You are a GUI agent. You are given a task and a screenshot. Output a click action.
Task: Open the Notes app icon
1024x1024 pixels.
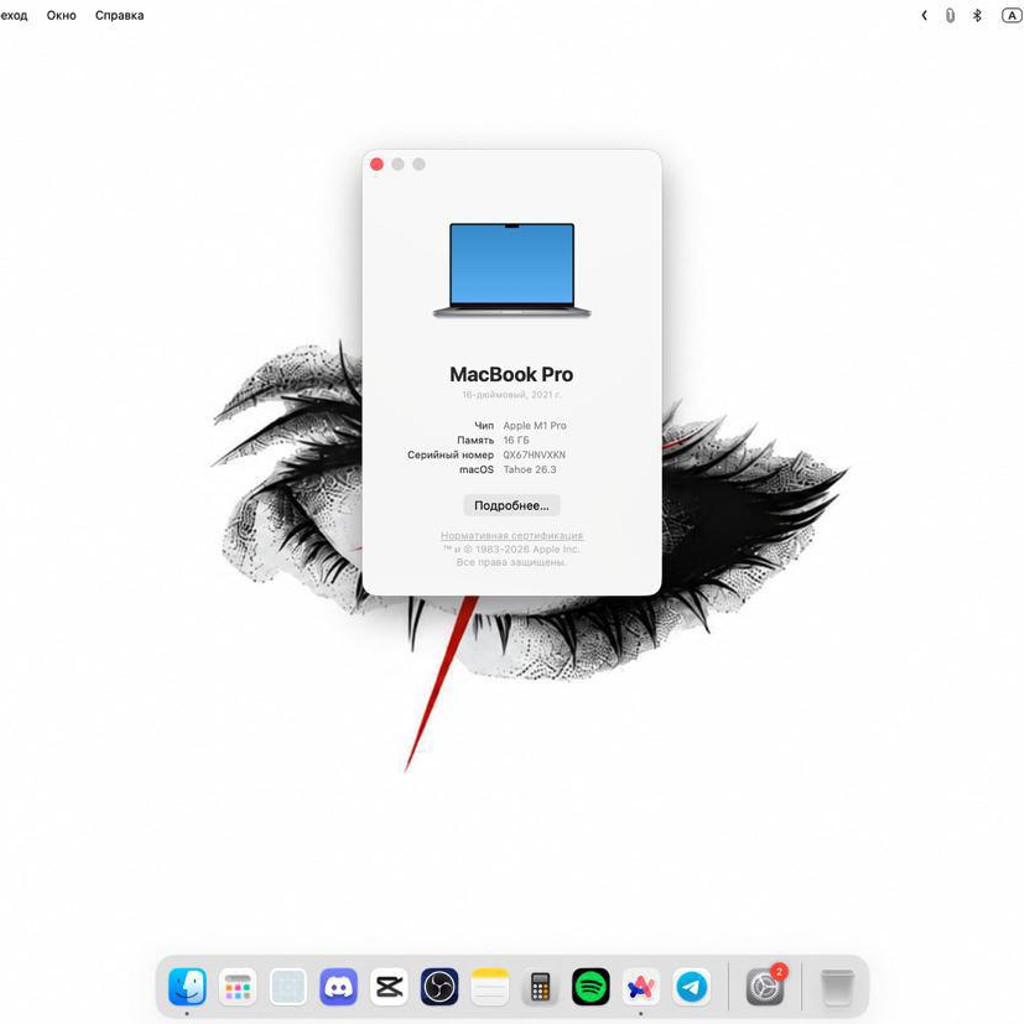tap(490, 986)
